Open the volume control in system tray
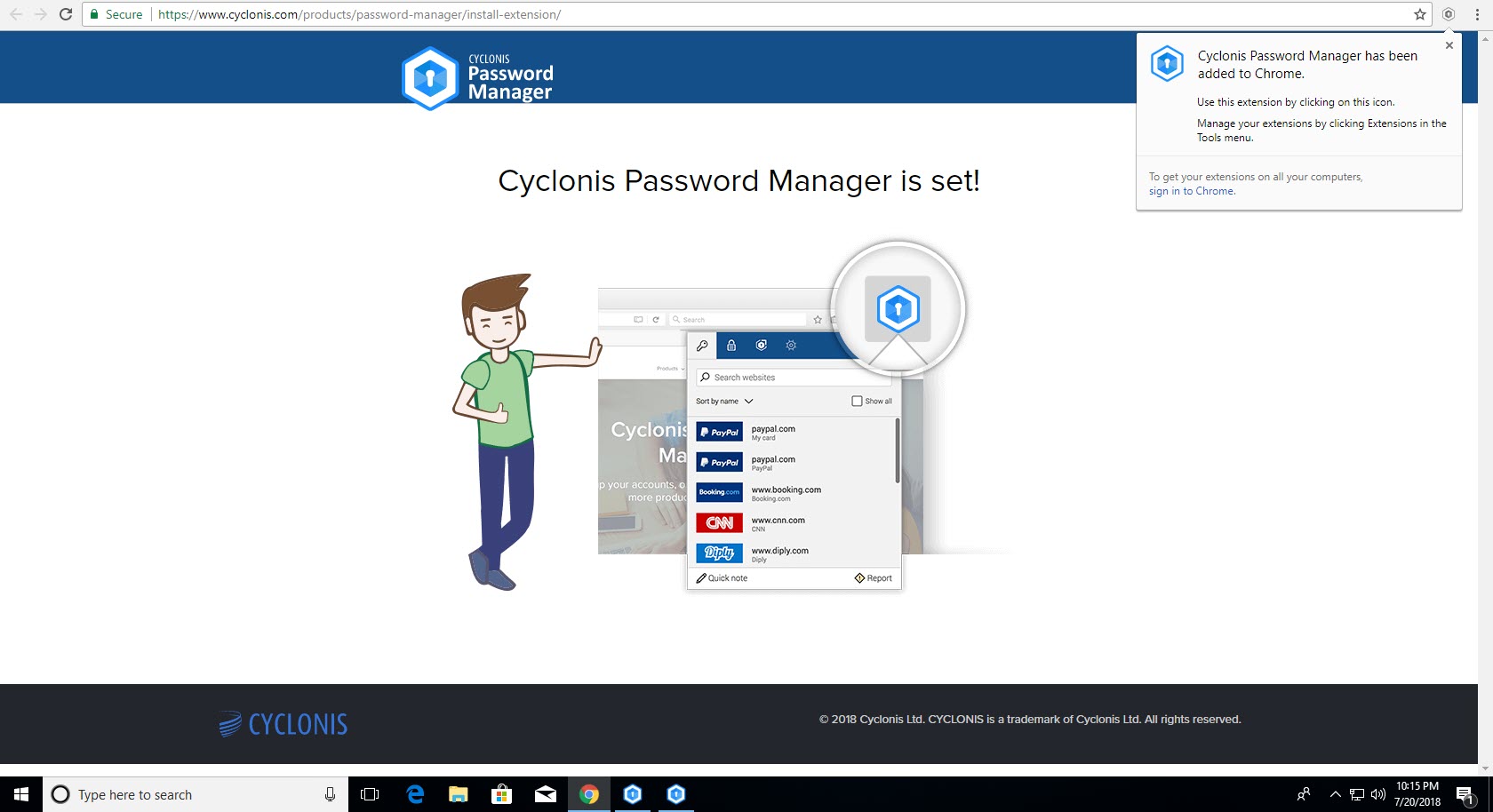Viewport: 1493px width, 812px height. (1378, 794)
